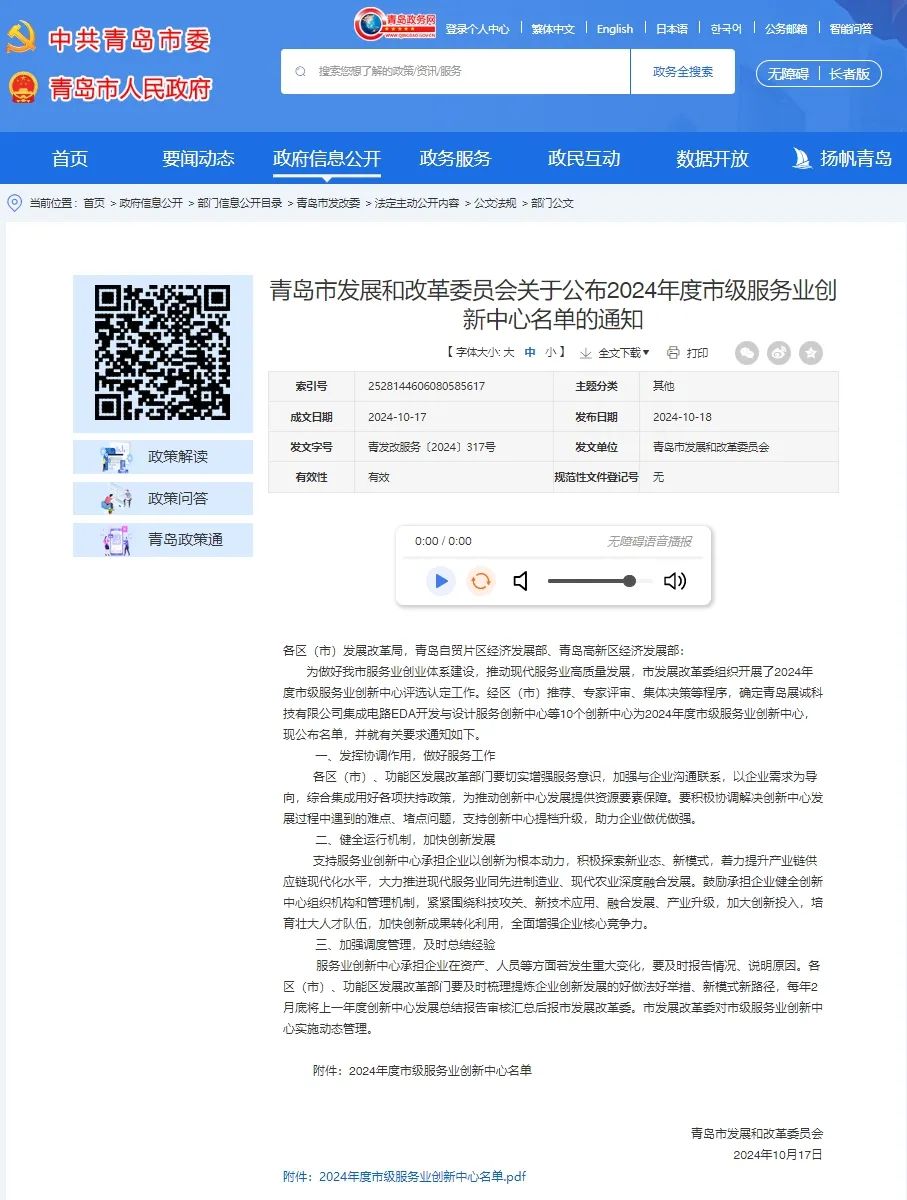Click the 发布日期 value 2024-10-18
Screen dimensions: 907x1200
[x=682, y=417]
